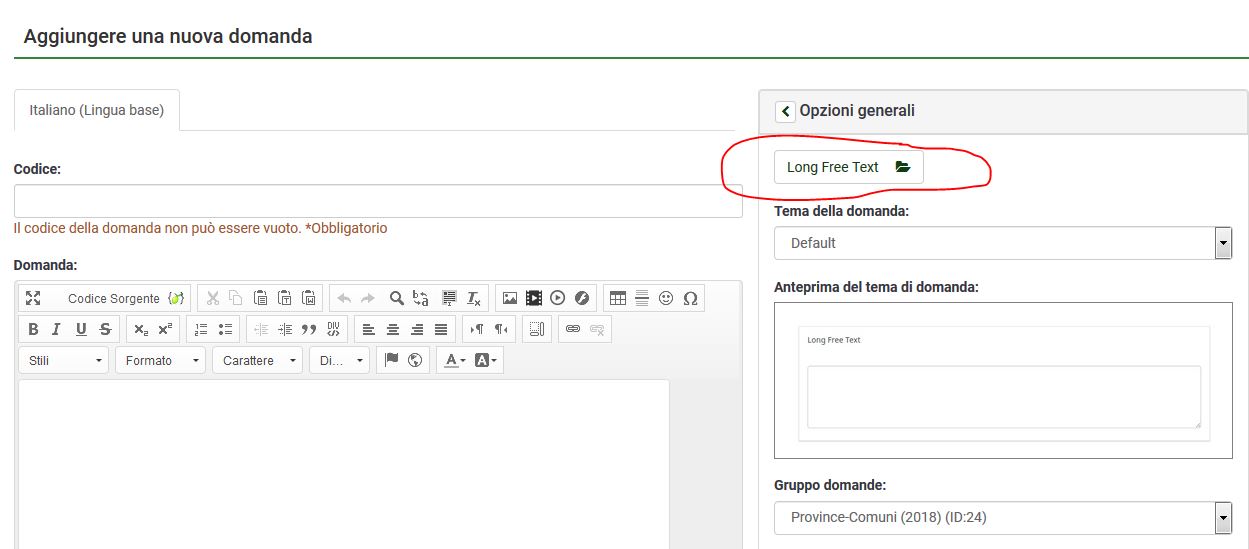Click the Long Free Text question type button
Screen dimensions: 1249x549
pos(848,167)
